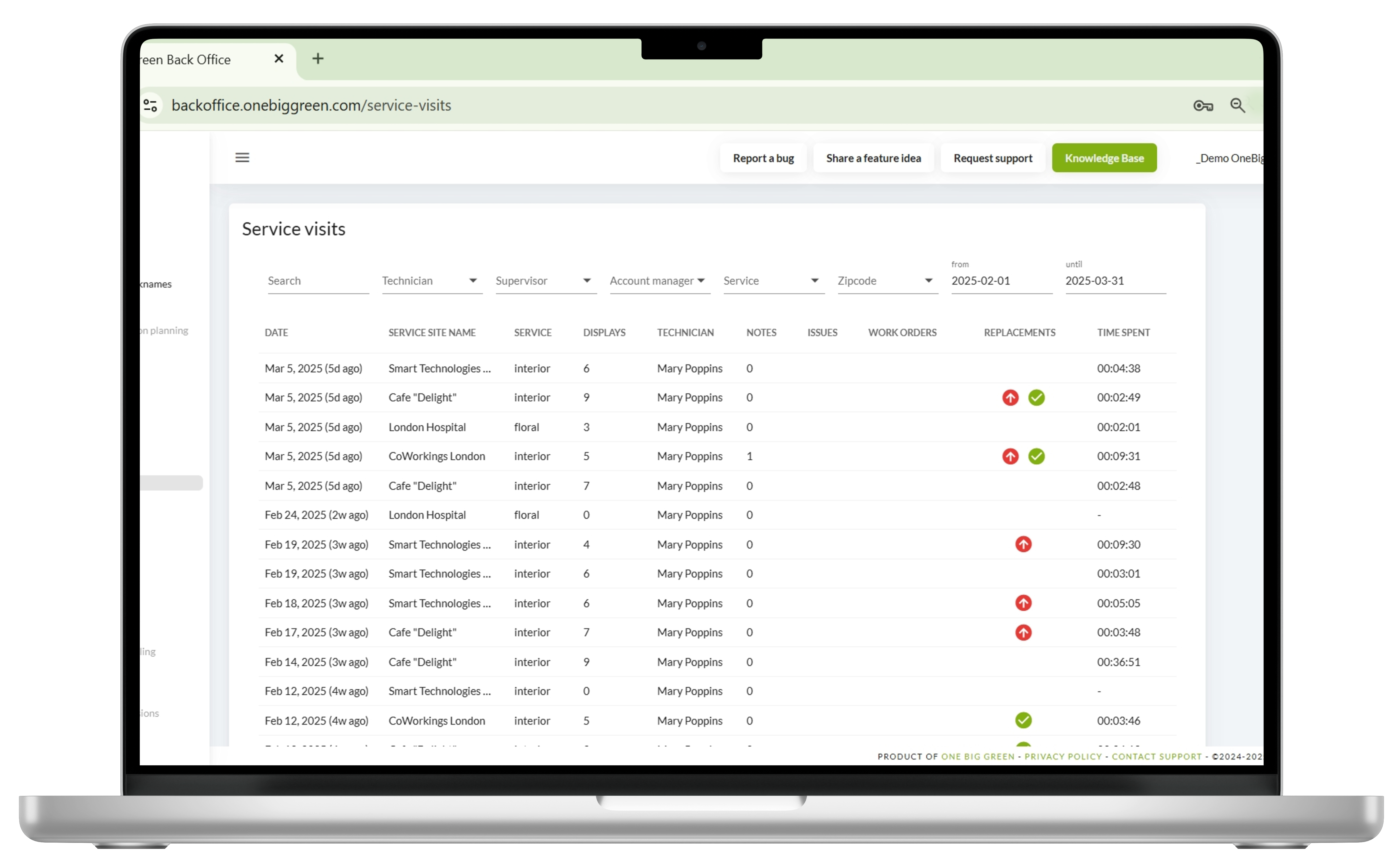
Task: Open the PRIVACY POLICY link
Action: [1063, 757]
